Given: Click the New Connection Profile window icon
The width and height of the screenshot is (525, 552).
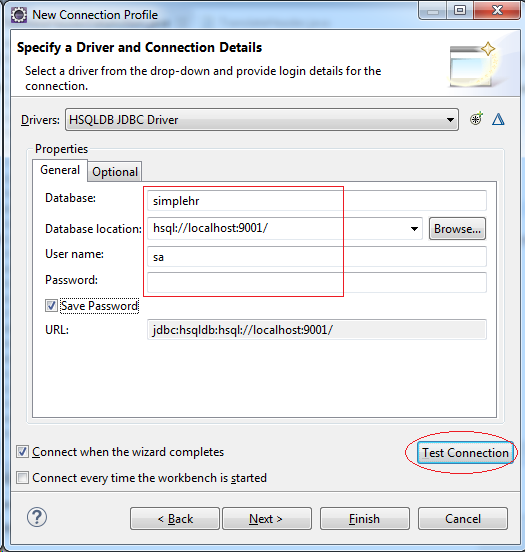Looking at the screenshot, I should point(19,15).
